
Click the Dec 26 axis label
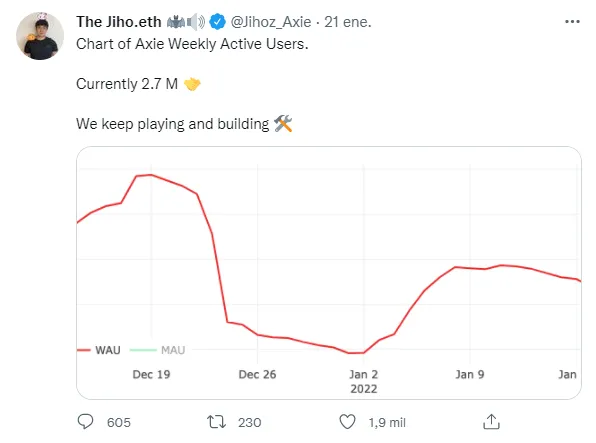point(257,375)
